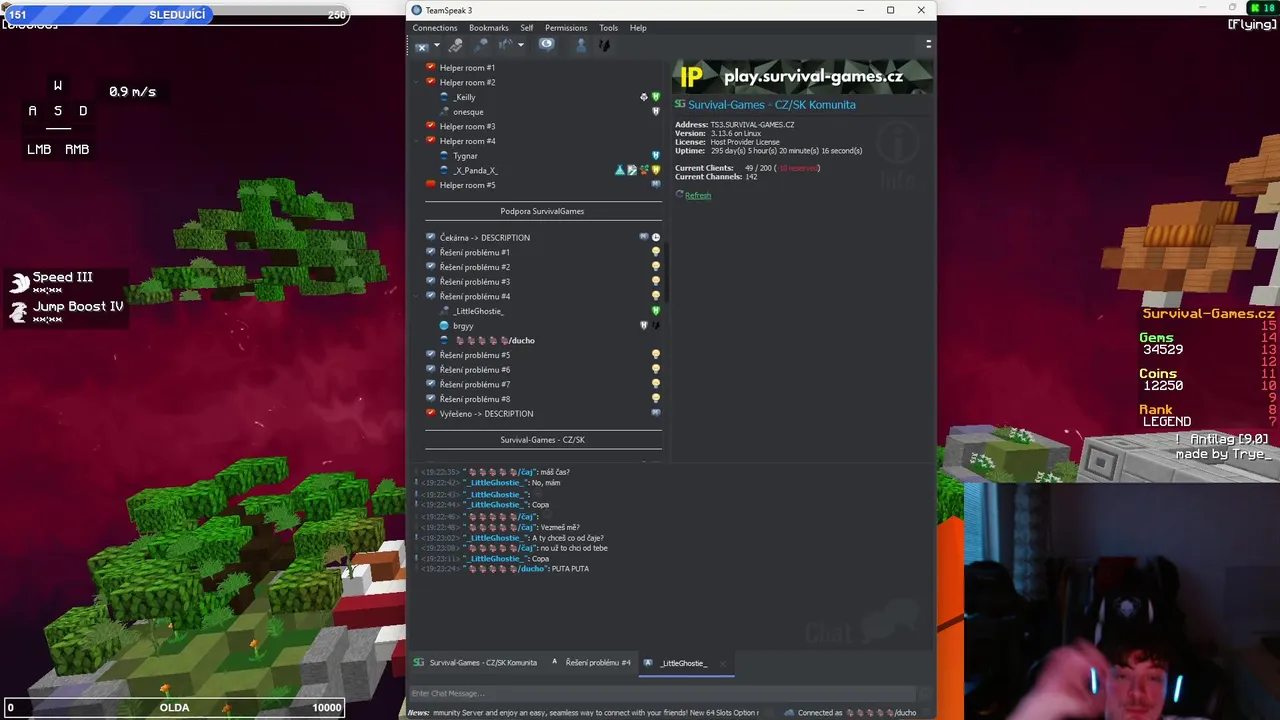Viewport: 1280px width, 720px height.
Task: Open the dropdown arrow beside the disconnect icon
Action: pos(436,45)
